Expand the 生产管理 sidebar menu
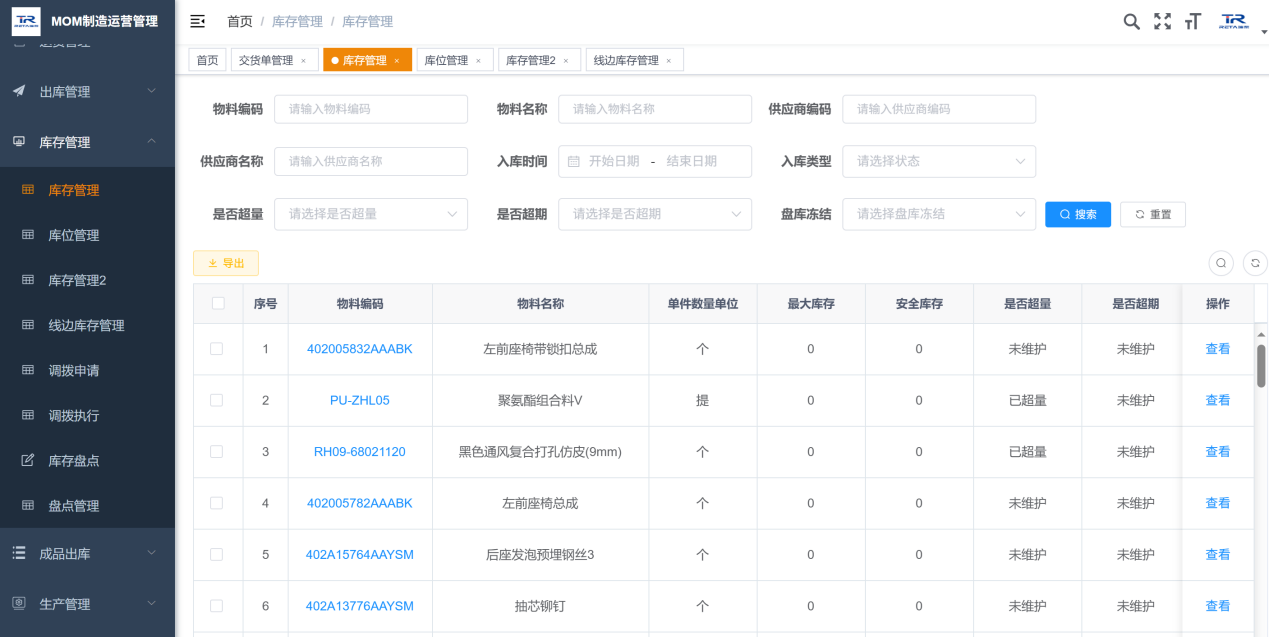 point(87,604)
